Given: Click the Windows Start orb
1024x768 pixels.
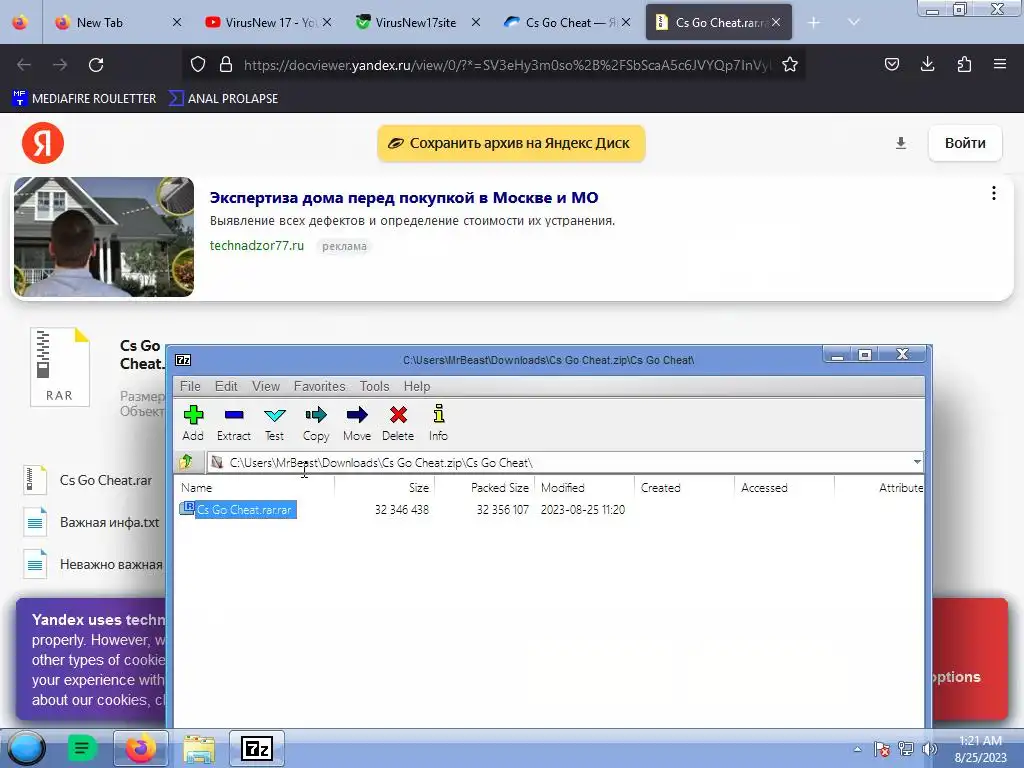Looking at the screenshot, I should 26,748.
